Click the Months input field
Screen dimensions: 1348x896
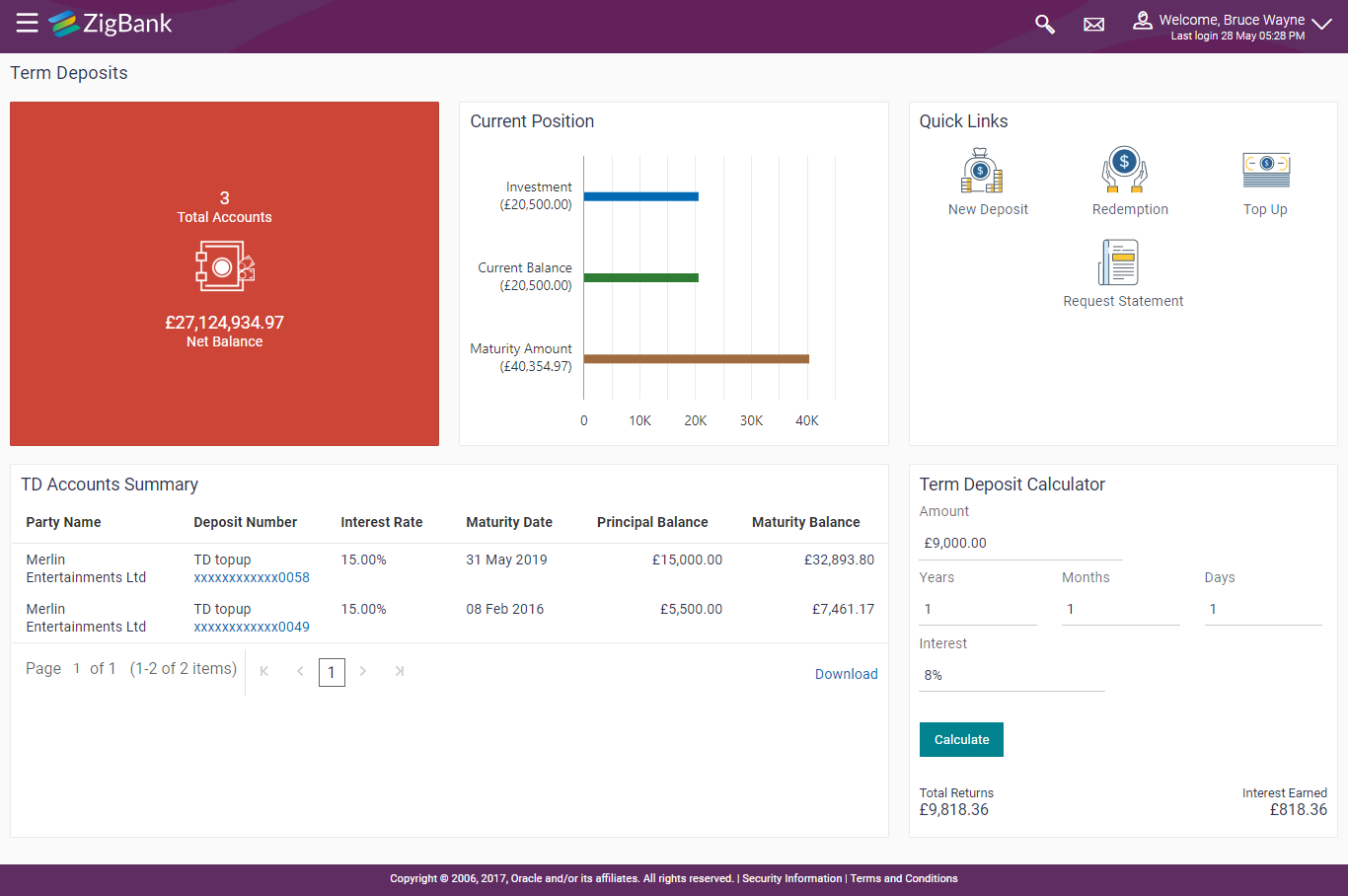[1120, 609]
